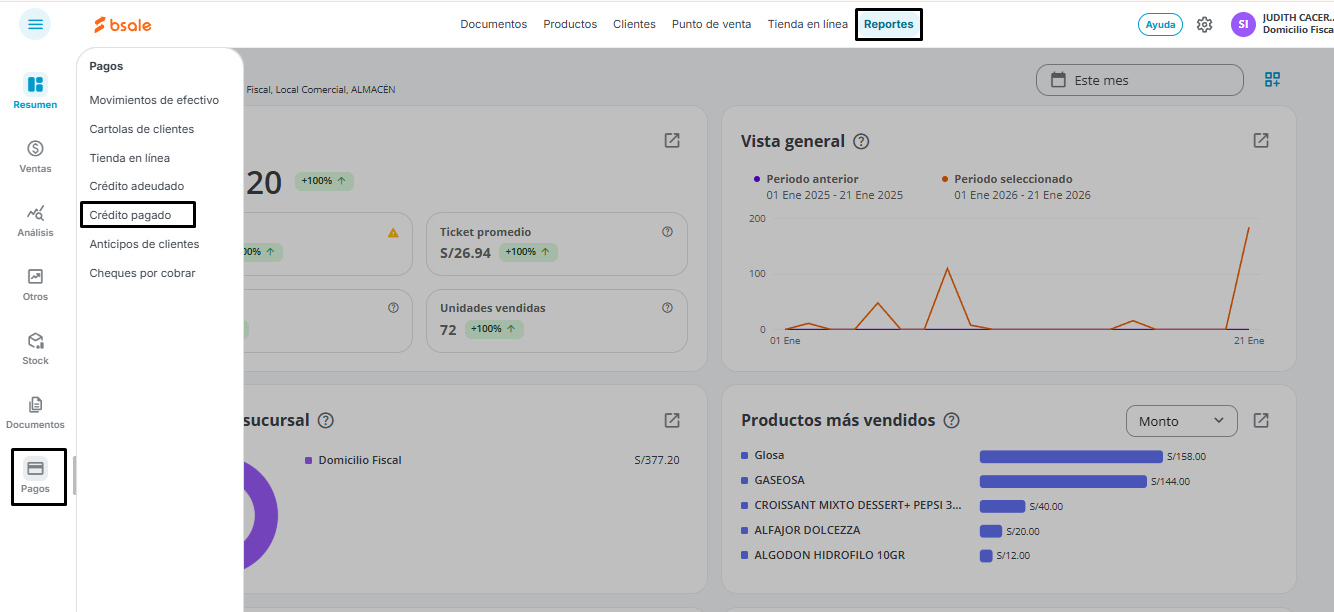The image size is (1334, 612).
Task: Open the Resumen sidebar section
Action: coord(35,91)
